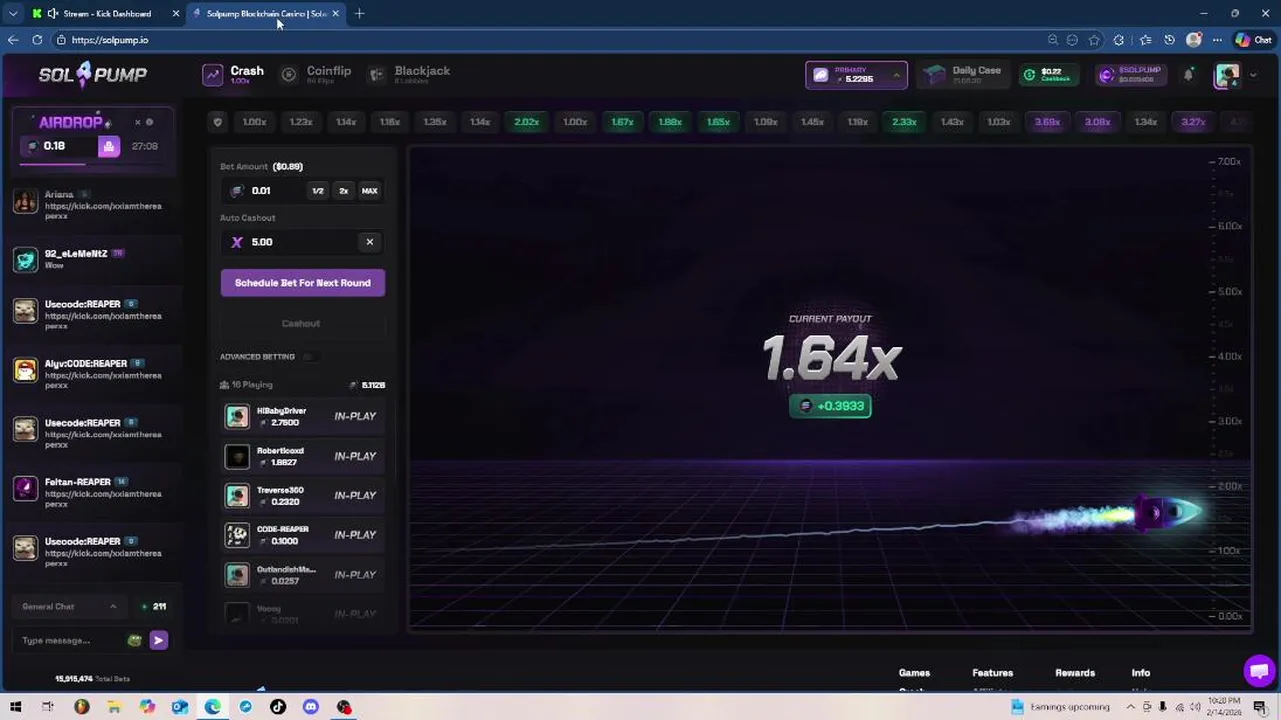The image size is (1281, 720).
Task: Click Schedule Bet For Next Round
Action: point(303,283)
